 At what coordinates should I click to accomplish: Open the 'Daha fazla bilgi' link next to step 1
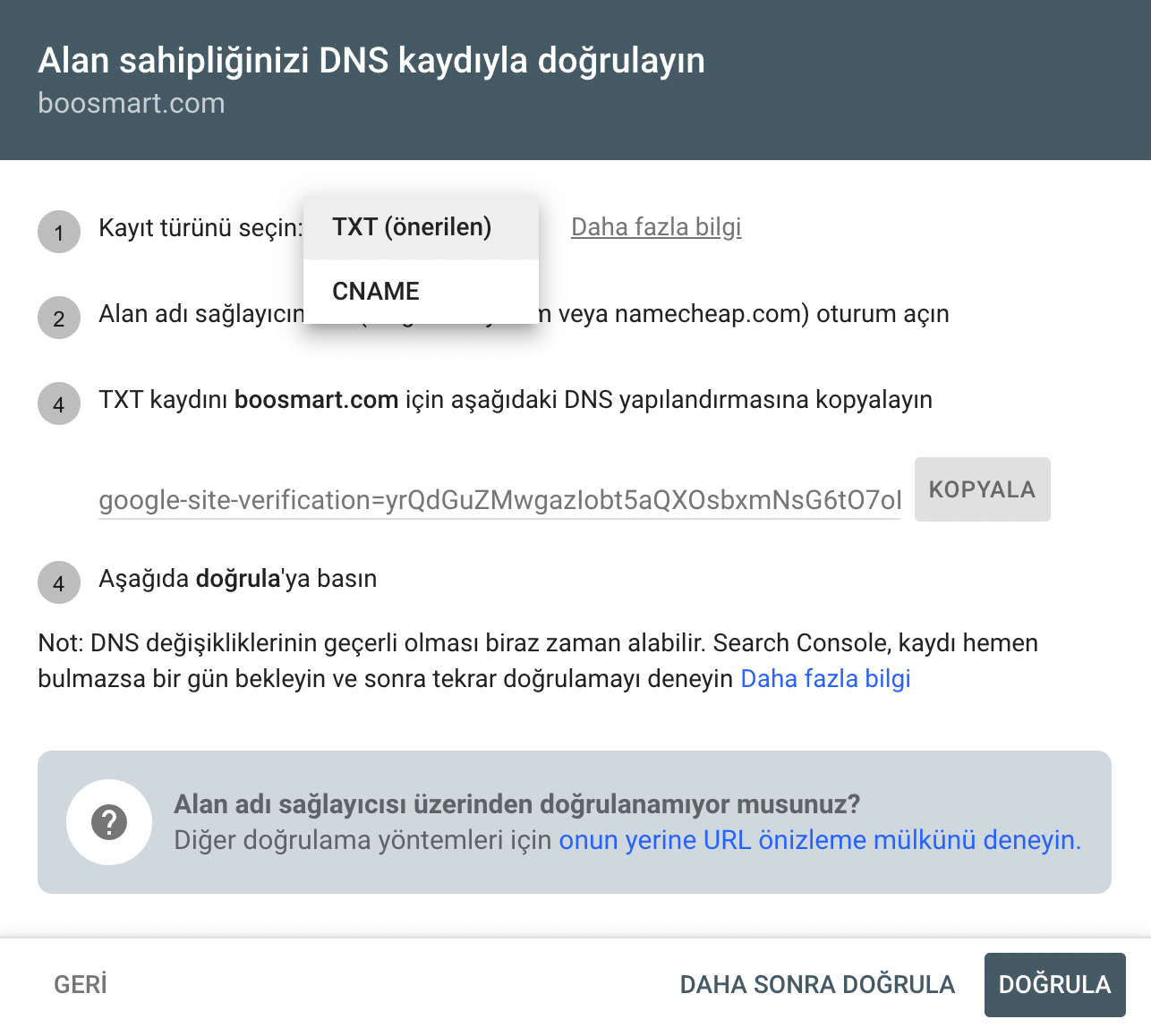tap(656, 226)
